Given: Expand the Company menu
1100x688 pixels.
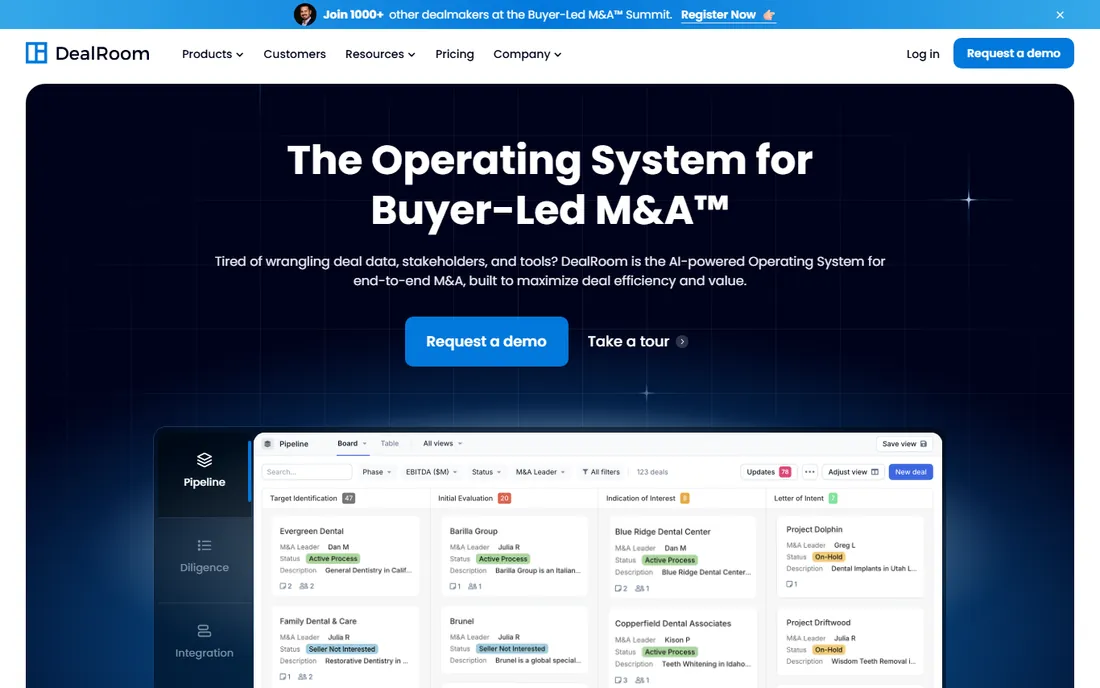Looking at the screenshot, I should pos(528,54).
